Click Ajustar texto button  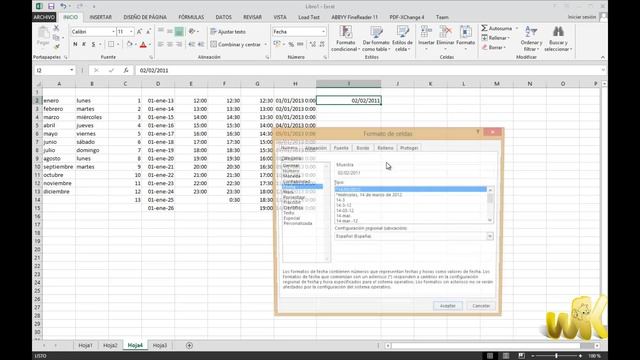(228, 31)
